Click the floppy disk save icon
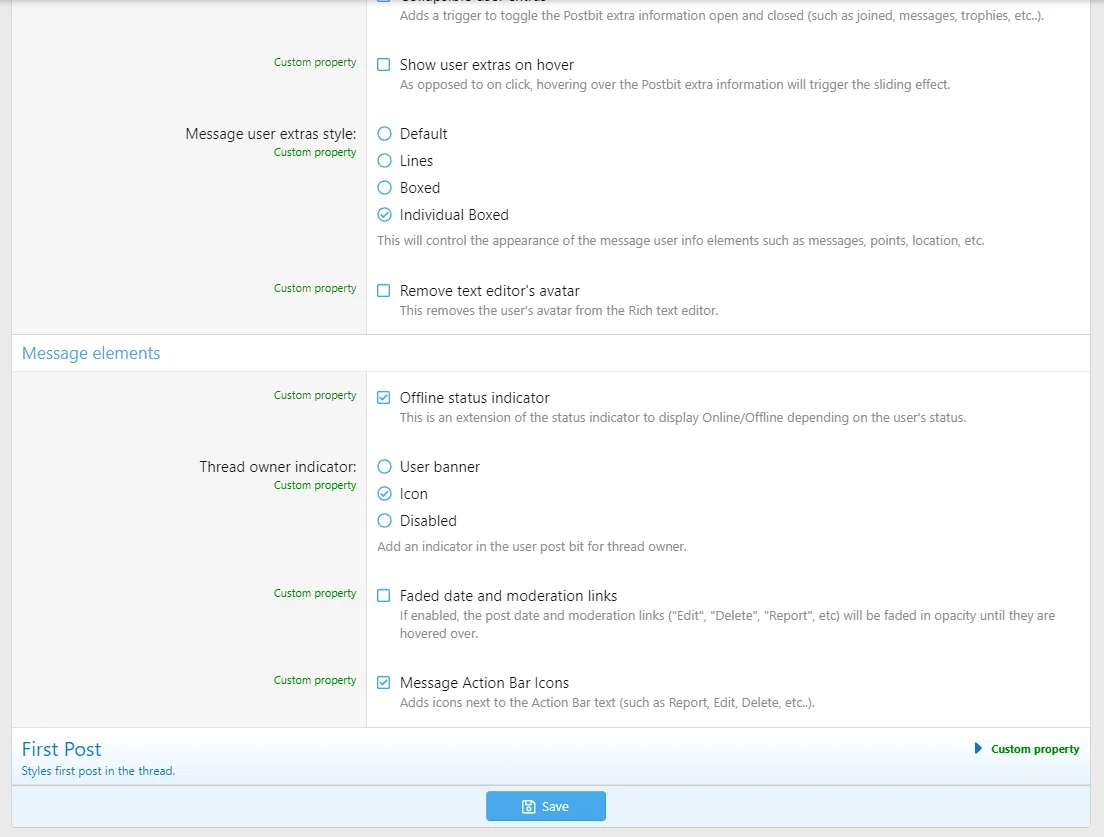 [x=528, y=807]
